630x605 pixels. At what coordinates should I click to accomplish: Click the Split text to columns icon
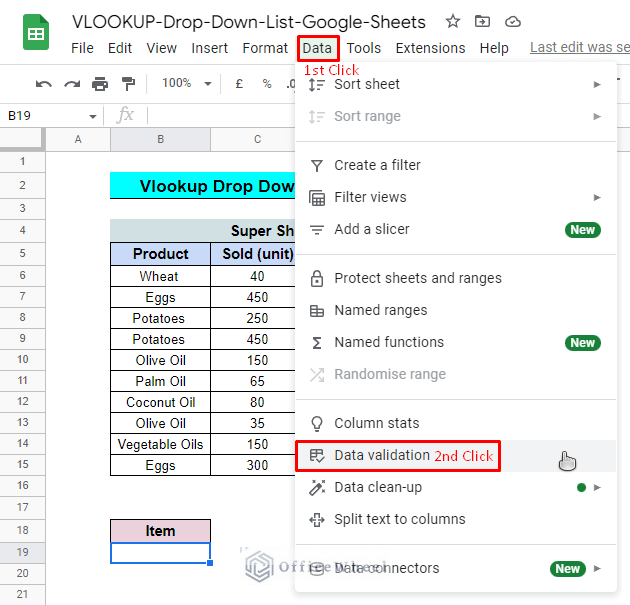317,520
